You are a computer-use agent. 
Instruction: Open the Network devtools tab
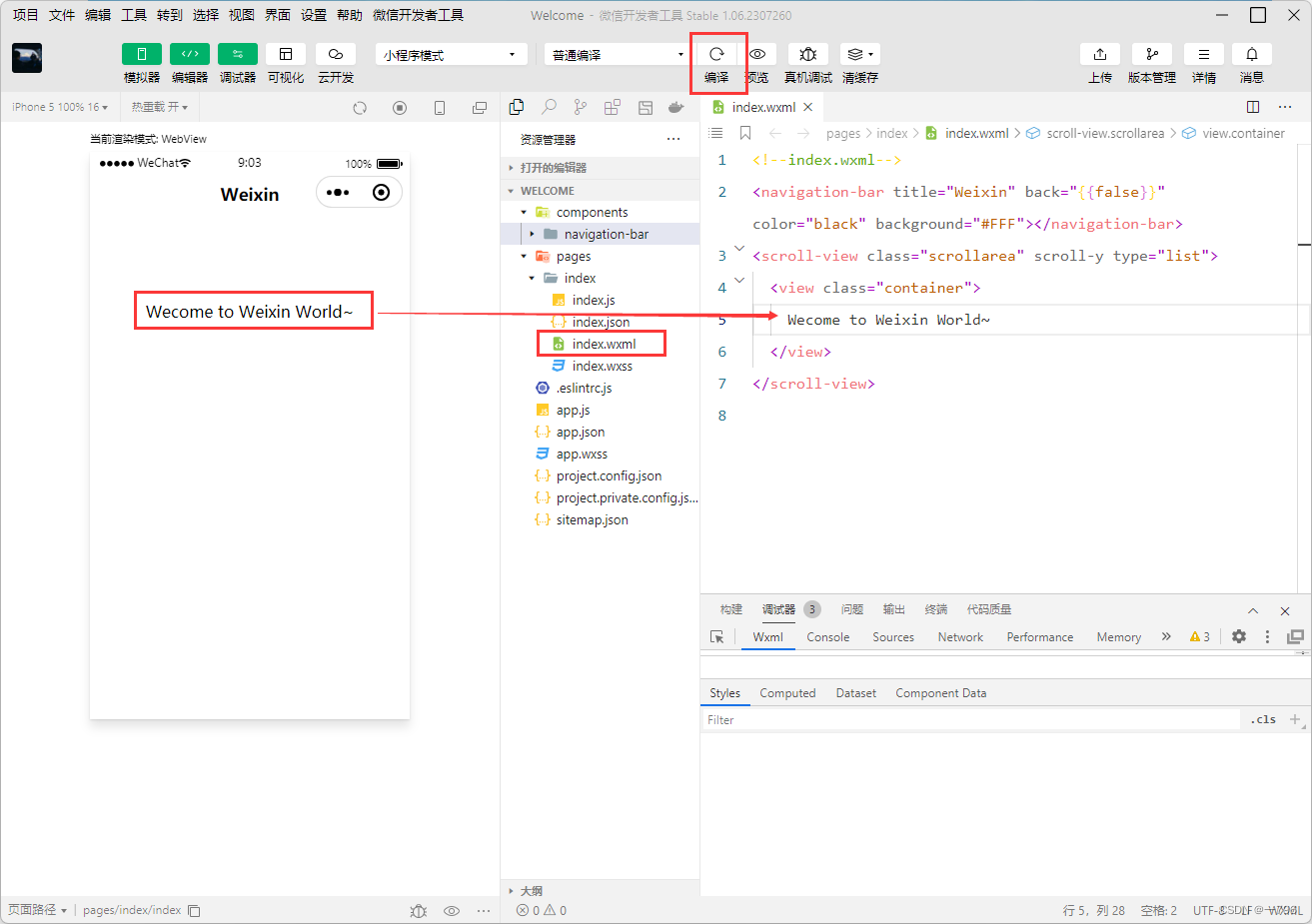[x=960, y=637]
